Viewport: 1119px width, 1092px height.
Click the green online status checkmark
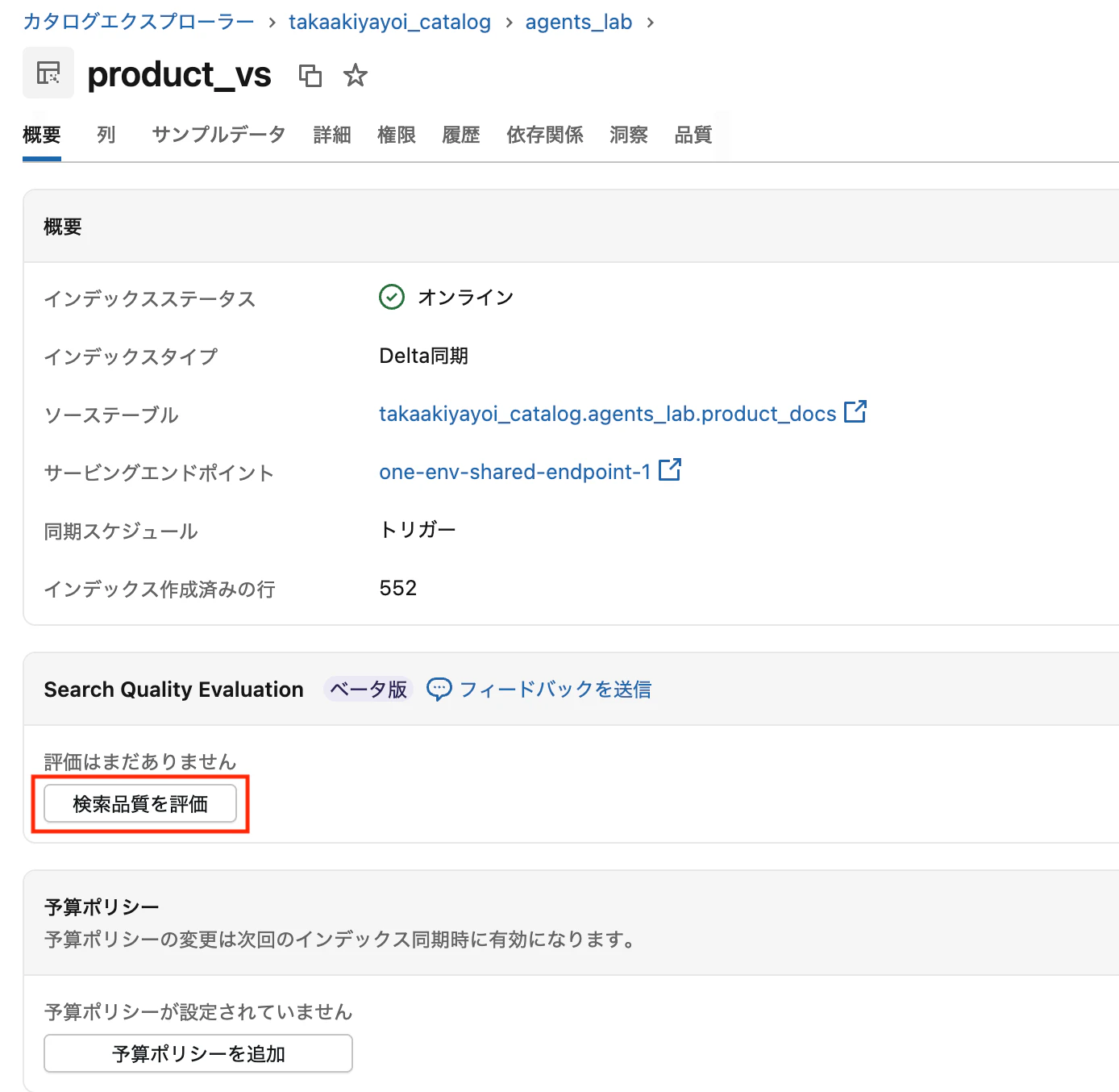391,297
